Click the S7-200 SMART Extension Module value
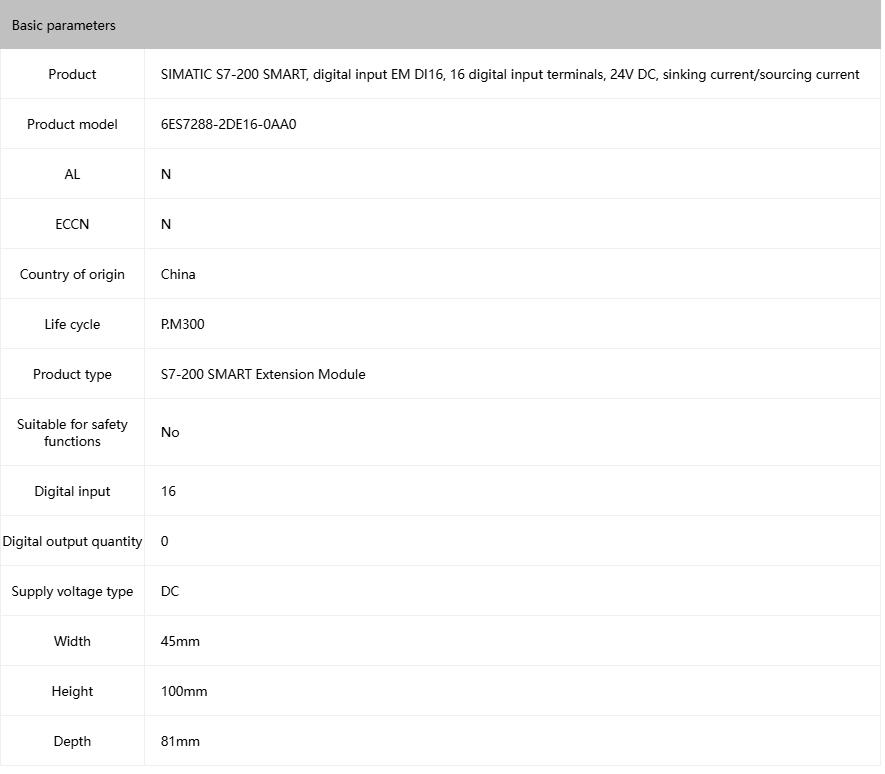 pos(263,374)
